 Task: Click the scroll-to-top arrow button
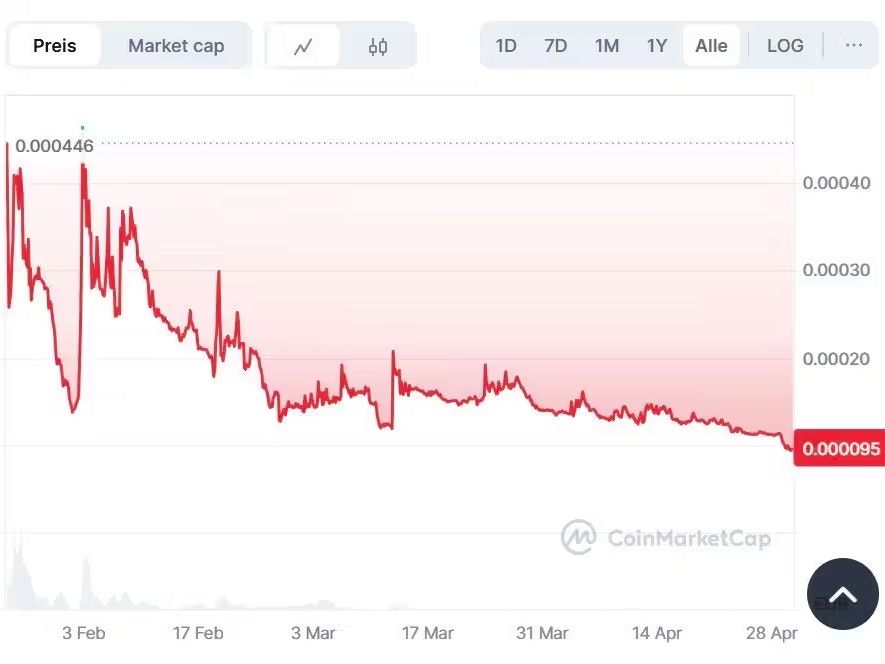842,594
